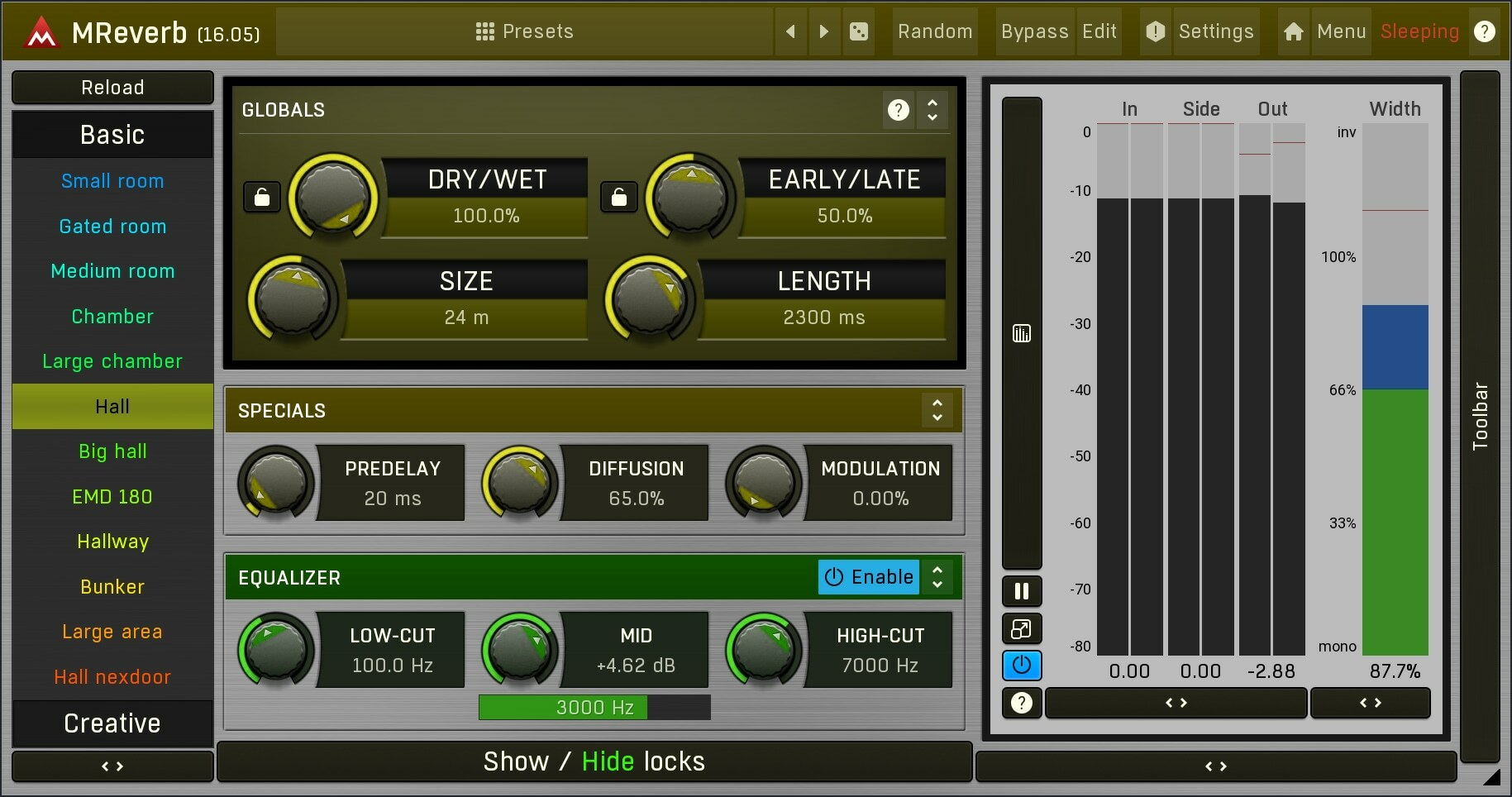Click the Random button
This screenshot has height=797, width=1512.
click(934, 31)
